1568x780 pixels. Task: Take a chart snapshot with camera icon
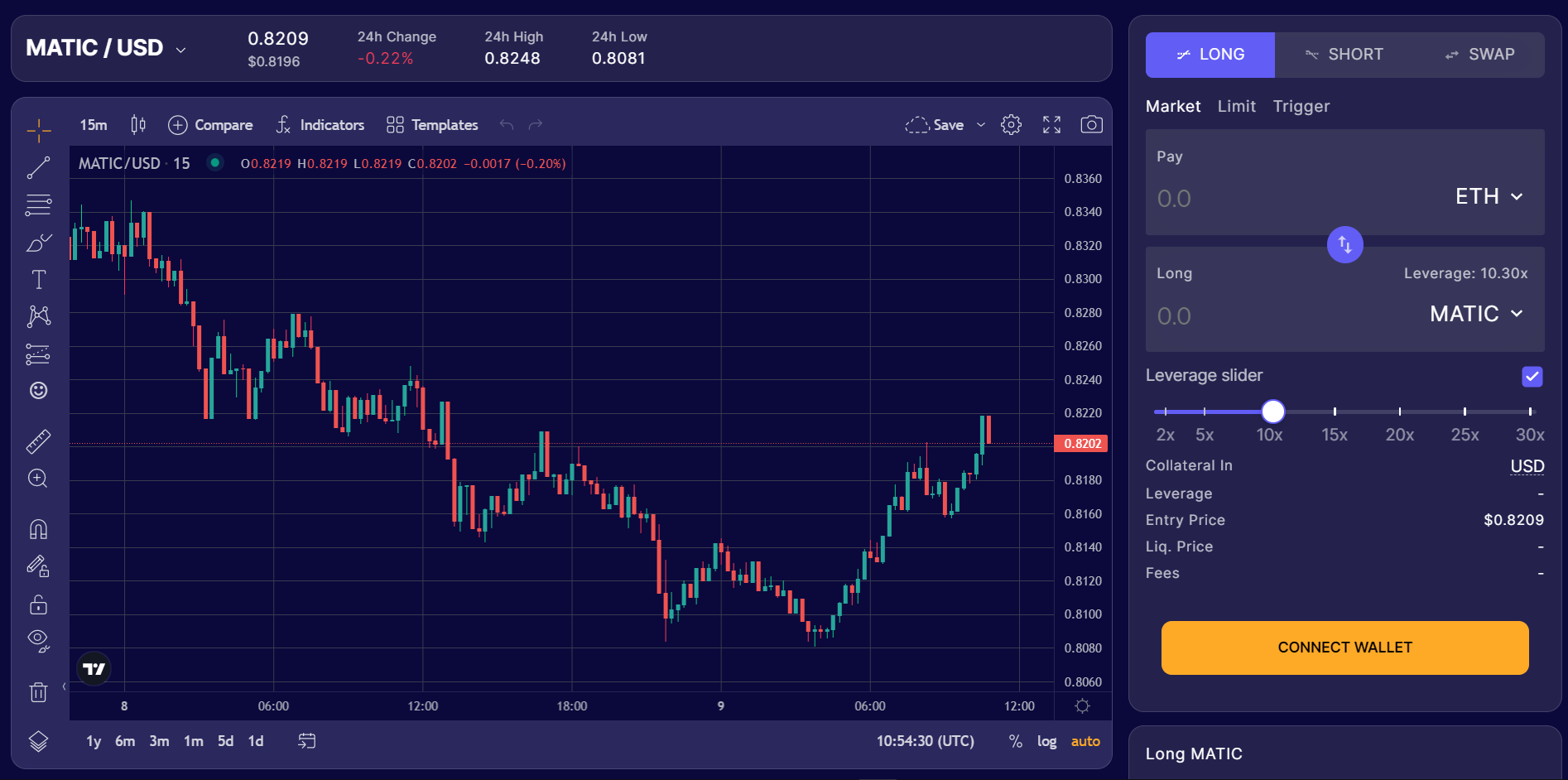click(1091, 125)
